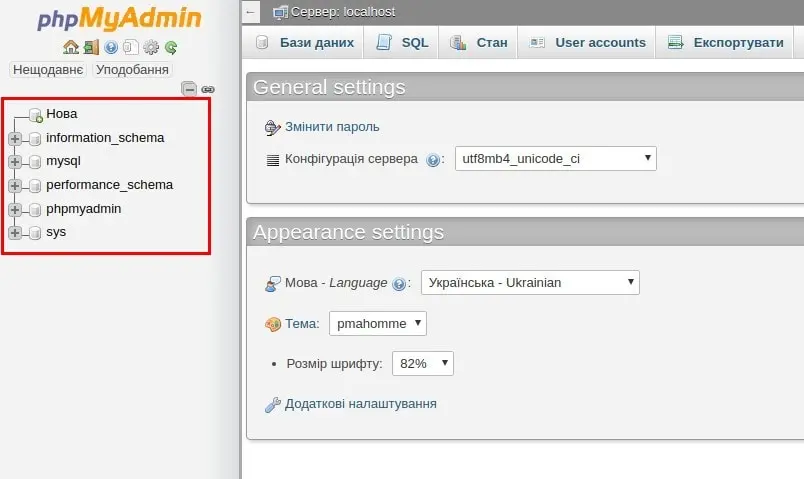The height and width of the screenshot is (479, 804).
Task: Open the Українська - Ukrainian language dropdown
Action: 530,283
